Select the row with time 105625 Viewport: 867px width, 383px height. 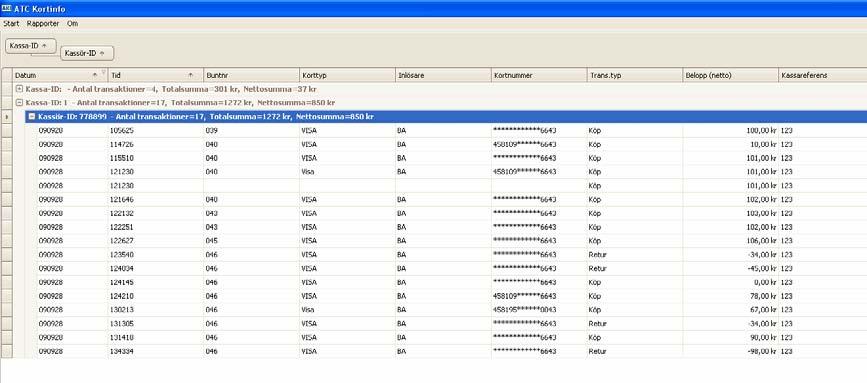[452, 130]
